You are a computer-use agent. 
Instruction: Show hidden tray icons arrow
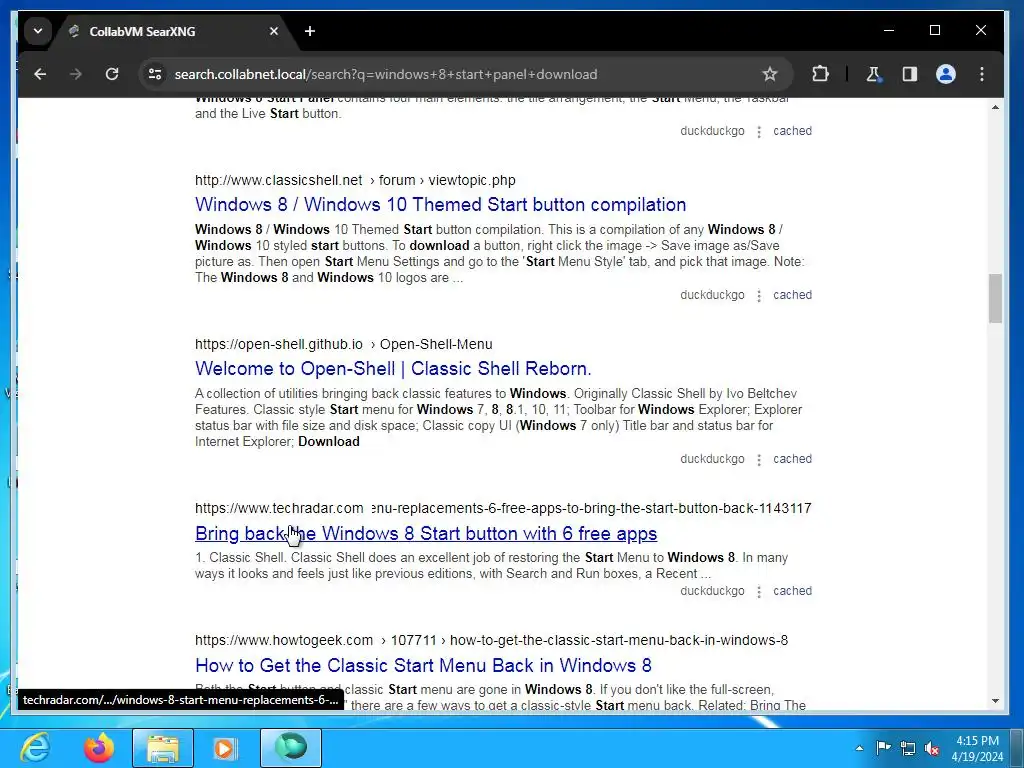coord(859,748)
